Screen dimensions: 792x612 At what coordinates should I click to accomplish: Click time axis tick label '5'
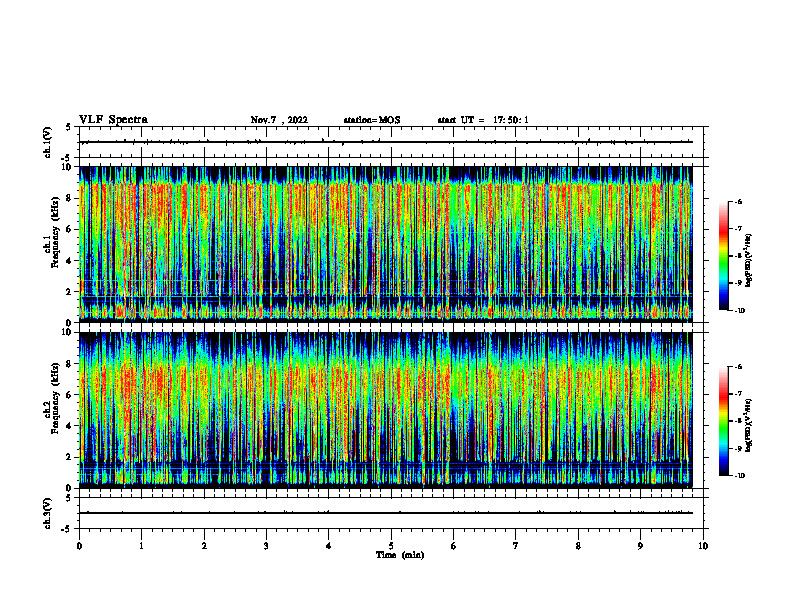391,546
